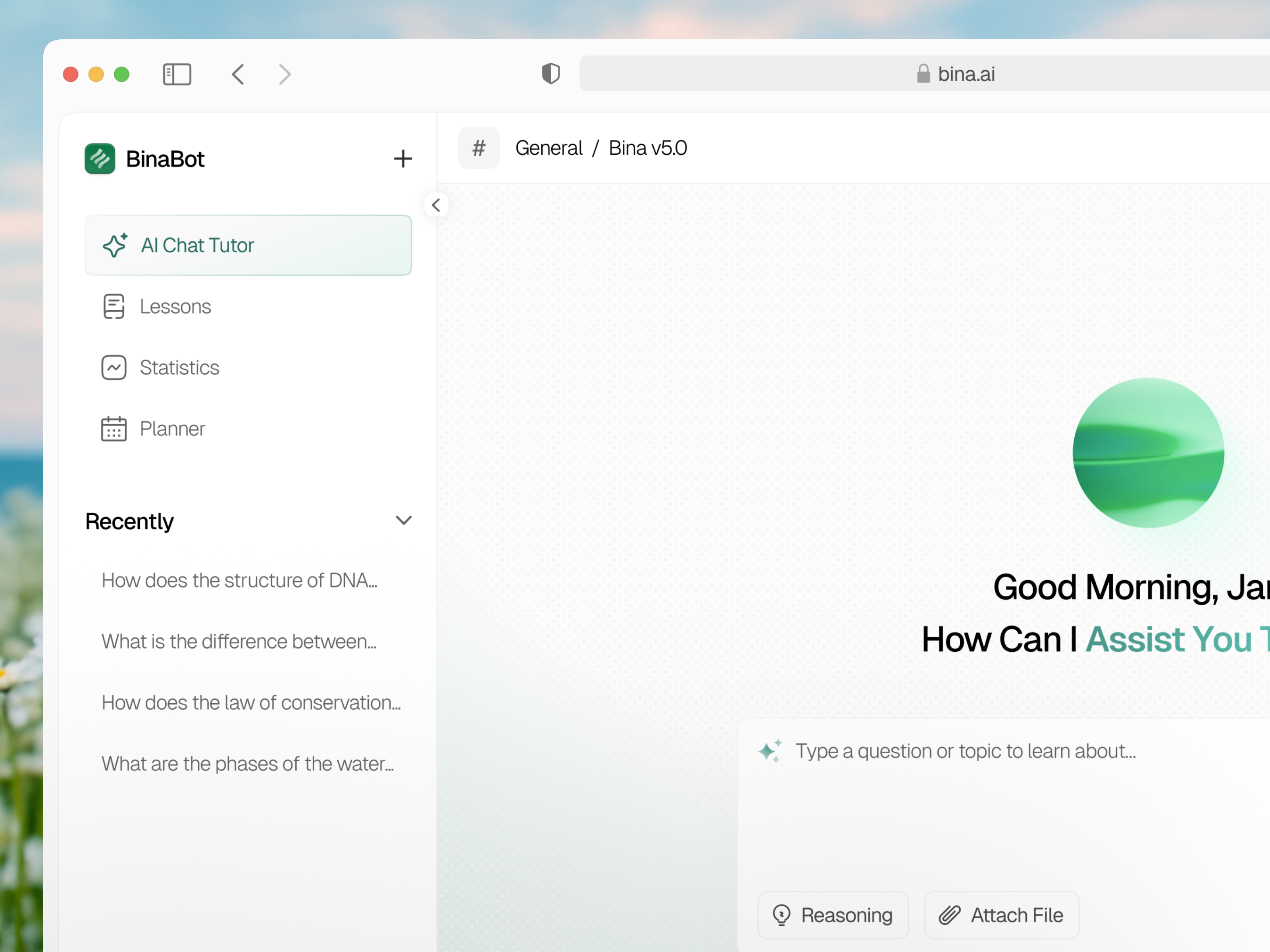
Task: Open the Lessons section
Action: coord(175,307)
